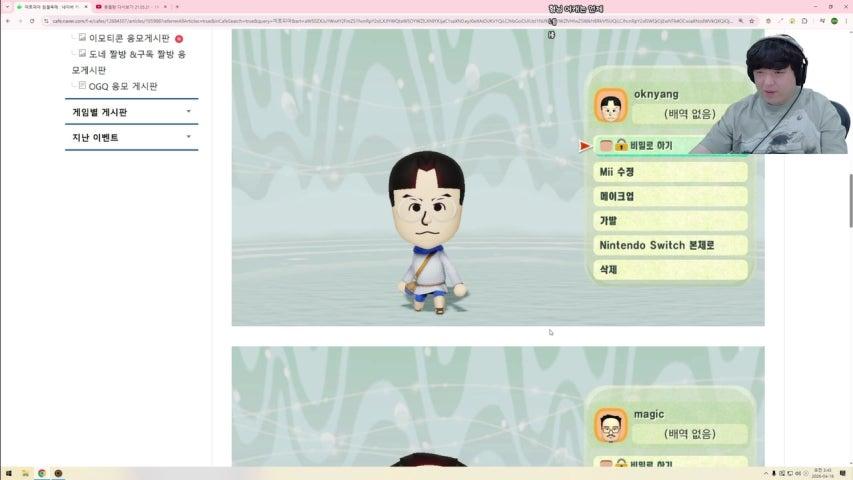
Task: Open the Chrome three-dot menu
Action: pyautogui.click(x=846, y=21)
